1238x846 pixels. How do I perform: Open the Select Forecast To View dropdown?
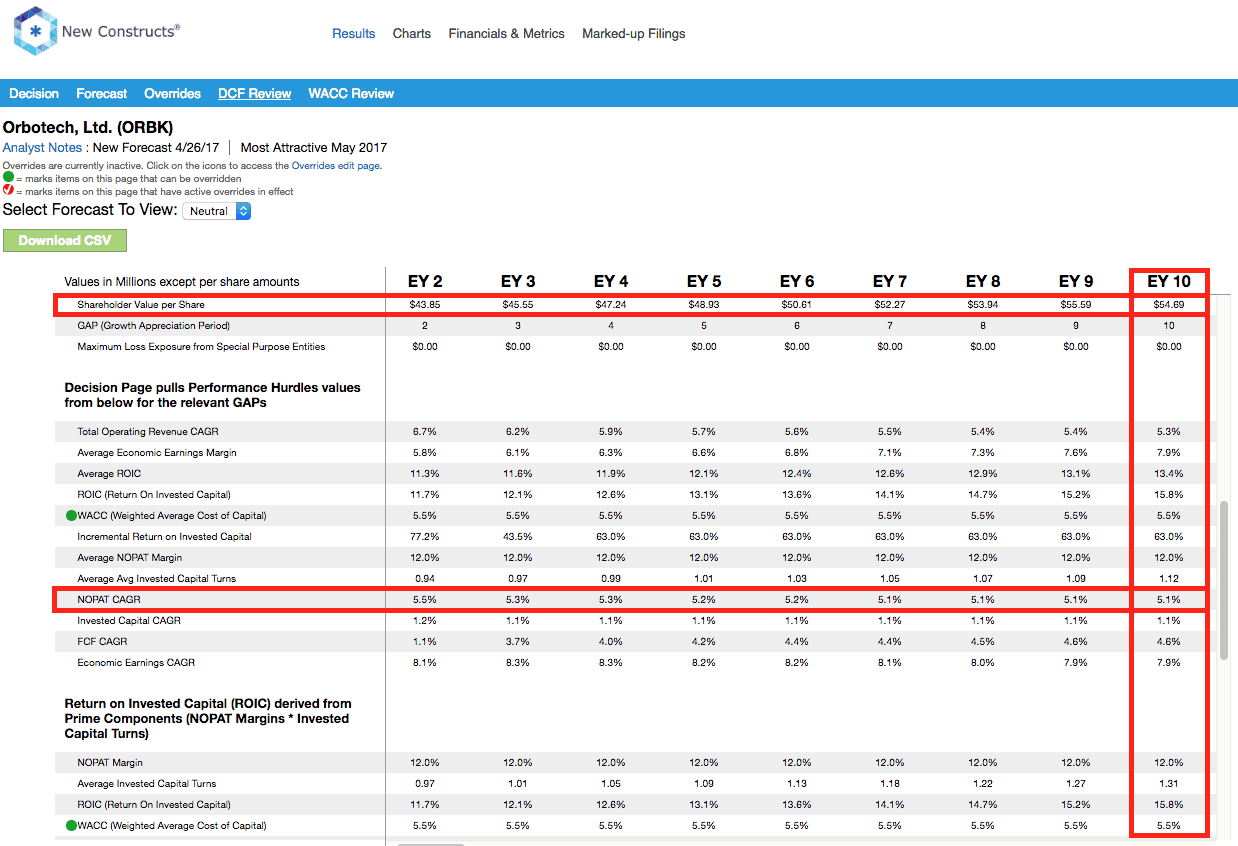(217, 211)
